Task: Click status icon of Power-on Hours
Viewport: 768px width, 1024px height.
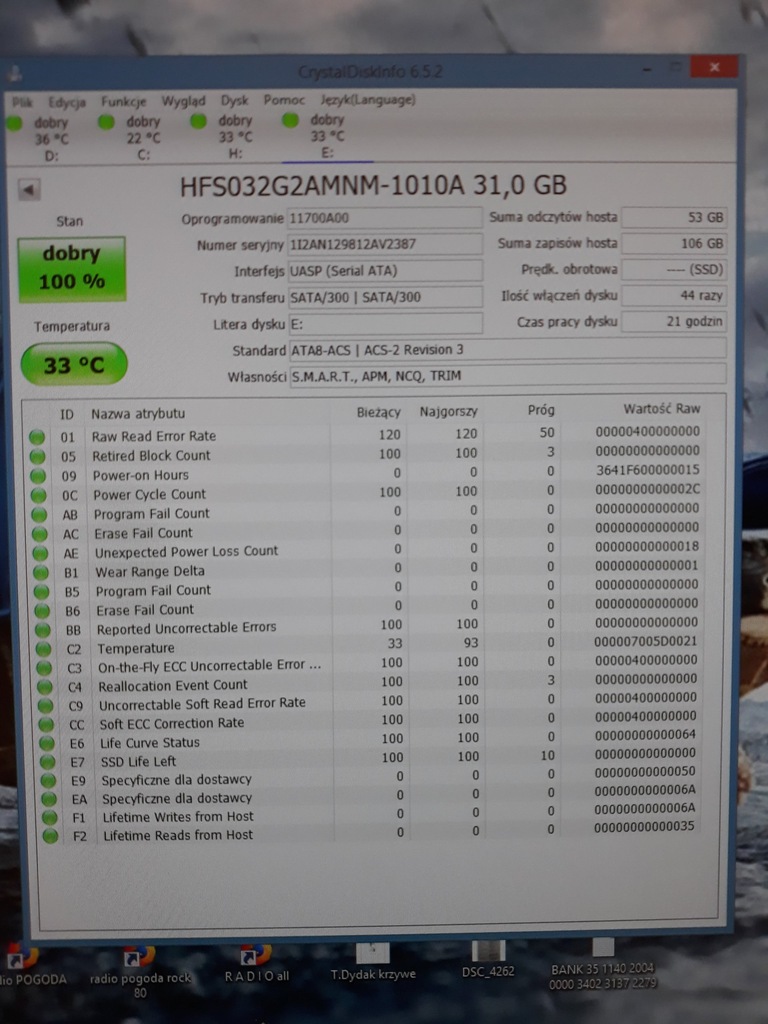Action: pyautogui.click(x=38, y=475)
